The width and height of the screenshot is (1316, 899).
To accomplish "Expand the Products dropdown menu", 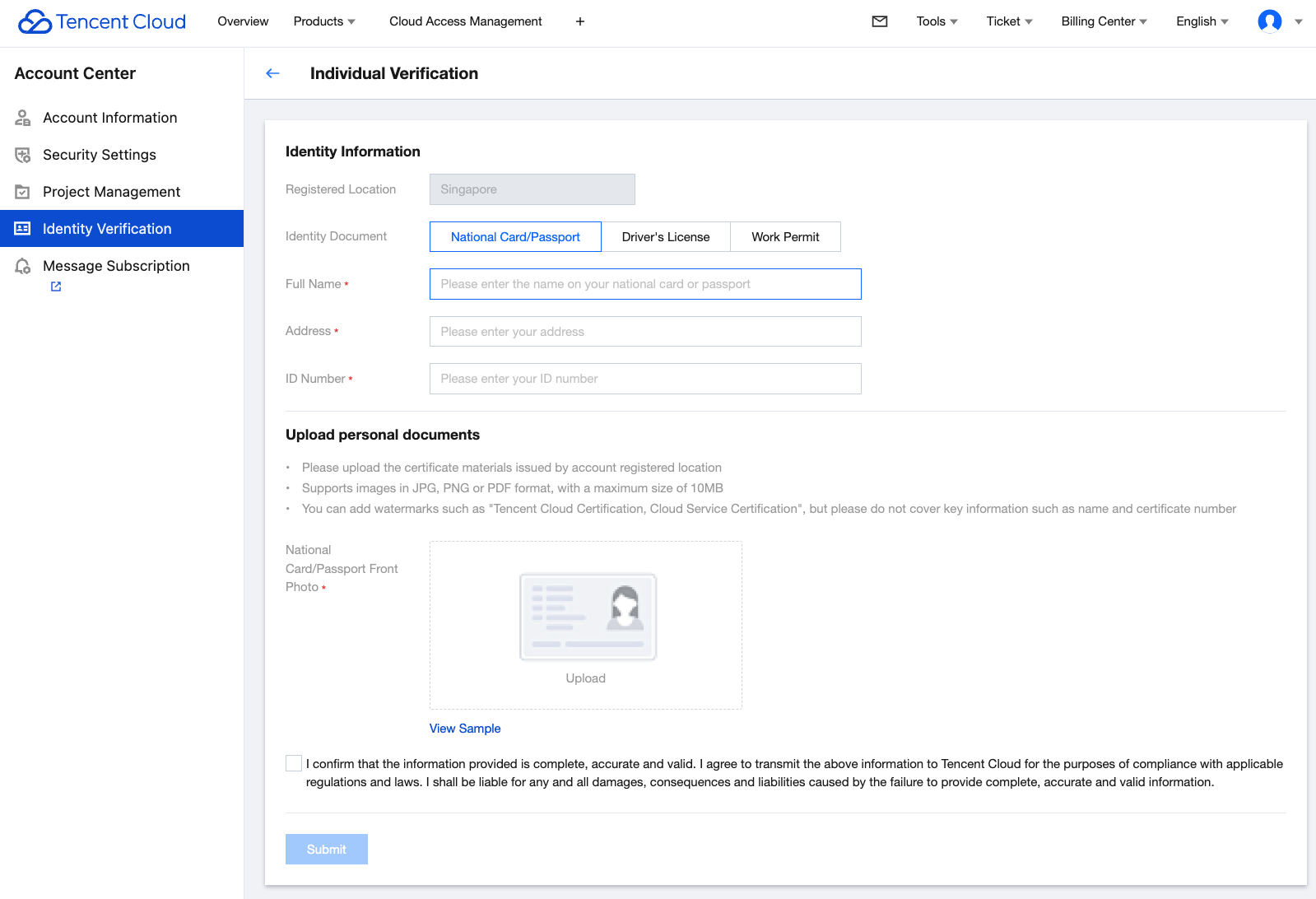I will pos(324,21).
